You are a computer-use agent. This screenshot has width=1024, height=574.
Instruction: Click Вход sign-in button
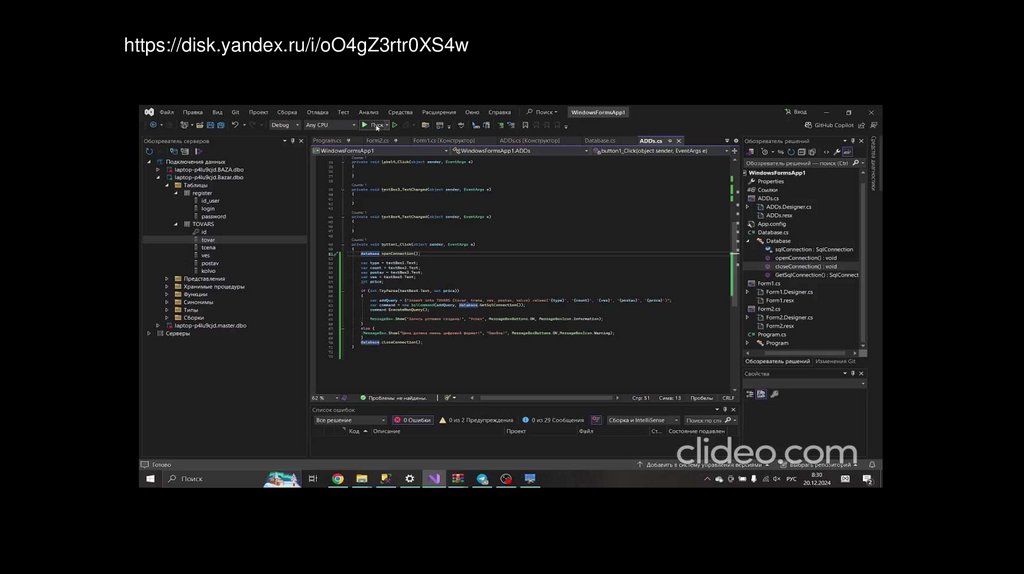(795, 112)
